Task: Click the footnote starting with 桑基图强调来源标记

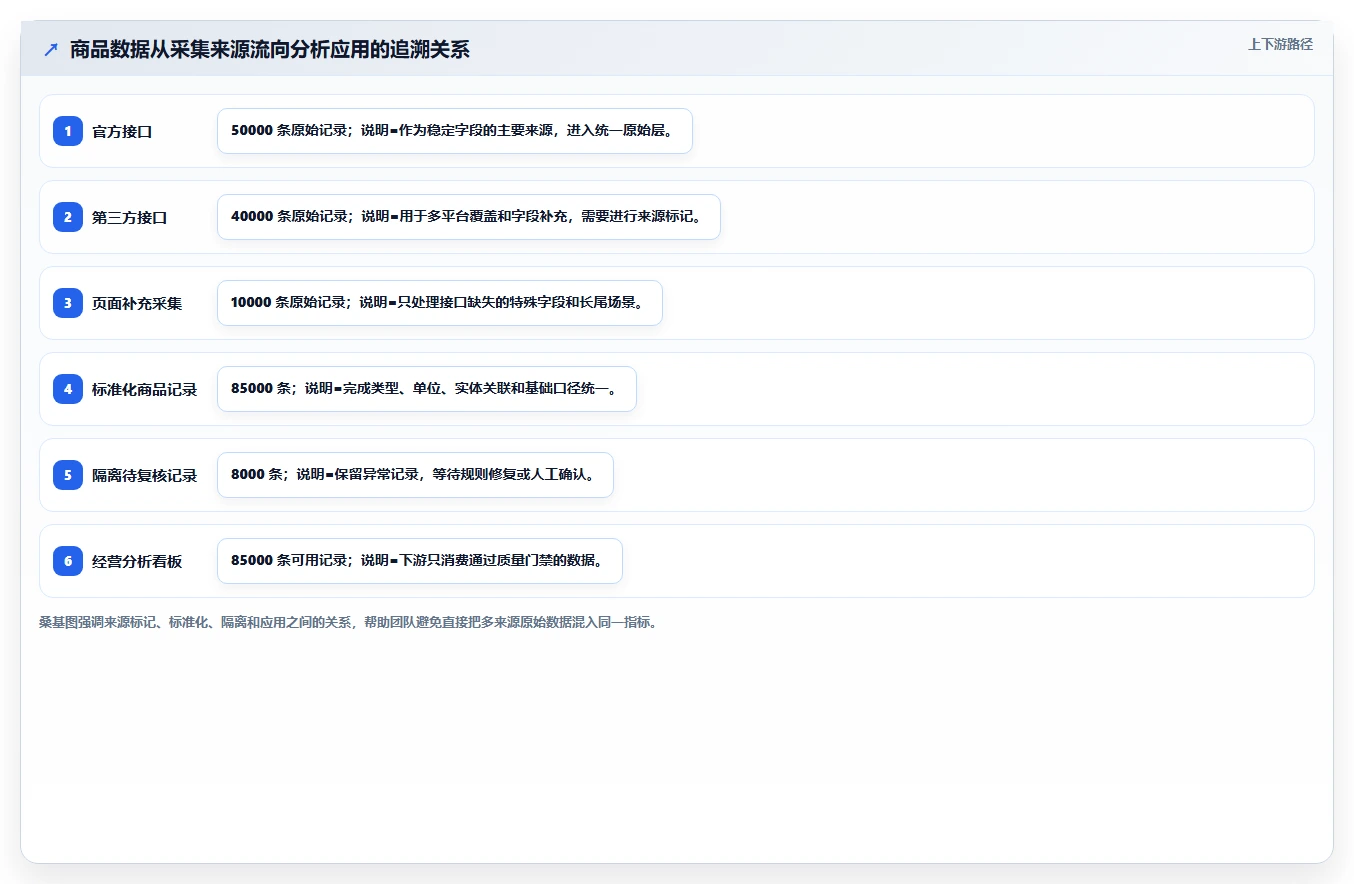Action: (x=348, y=622)
